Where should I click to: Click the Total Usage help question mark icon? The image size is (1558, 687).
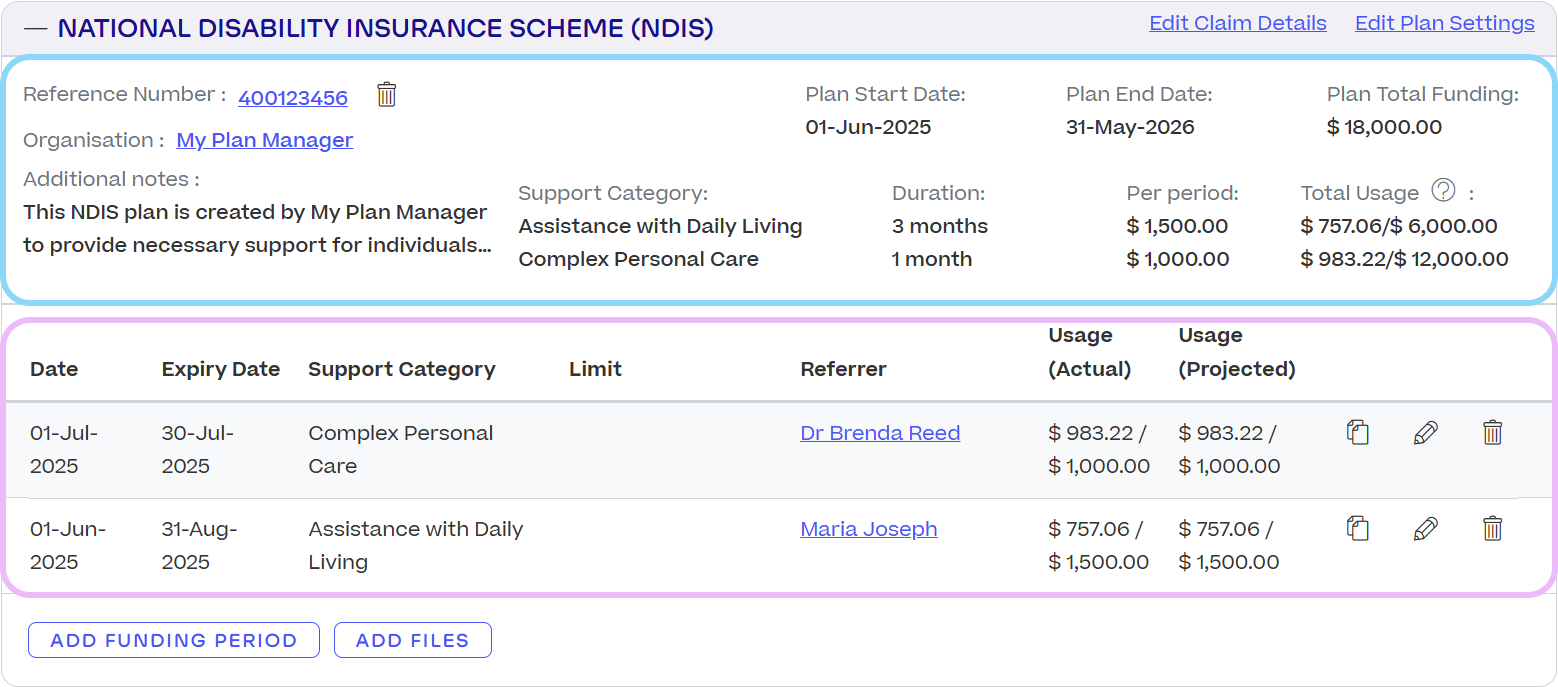tap(1442, 190)
